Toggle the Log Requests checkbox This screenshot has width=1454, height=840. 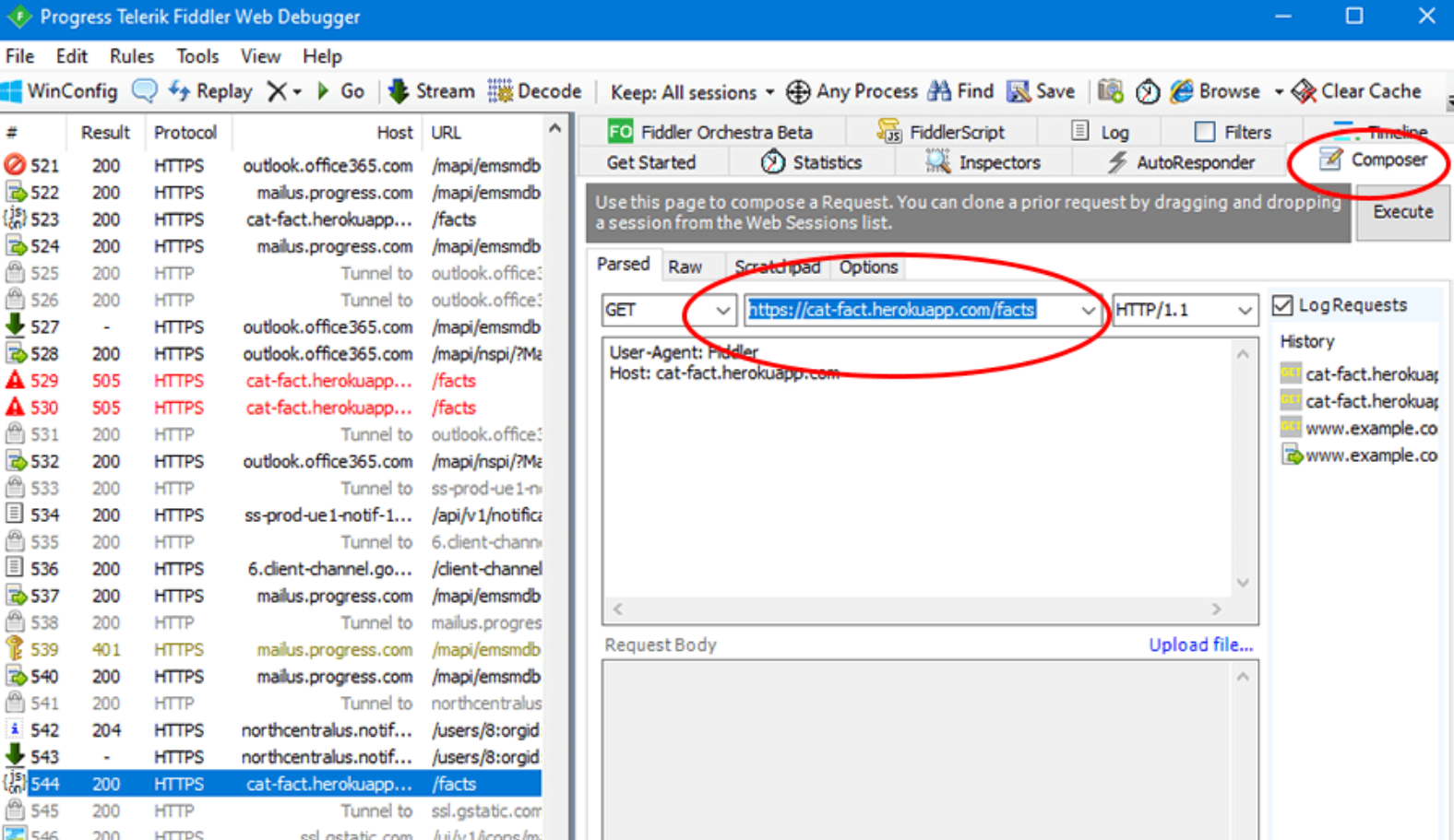(x=1282, y=305)
